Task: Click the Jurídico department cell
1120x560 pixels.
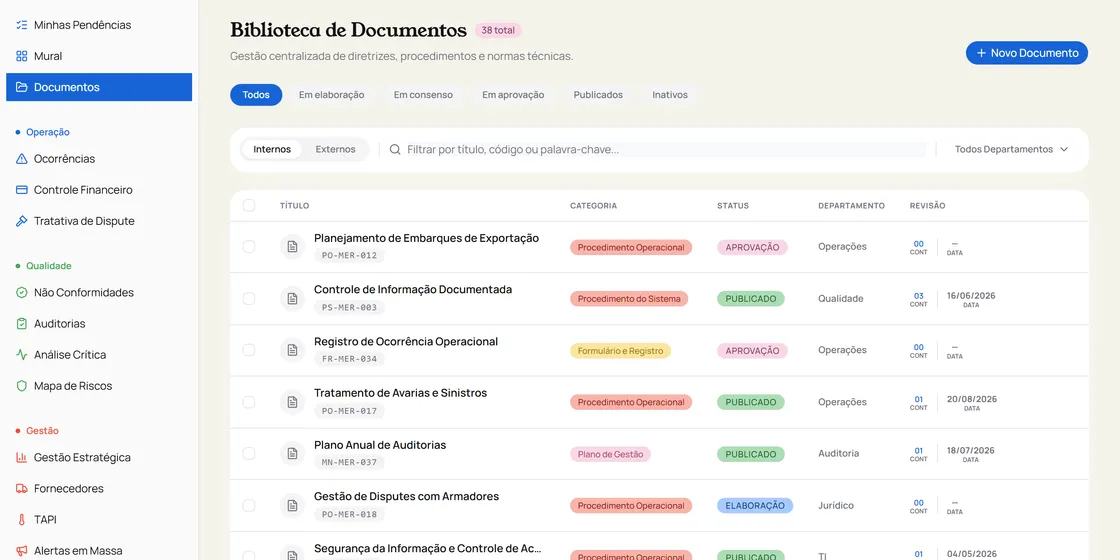Action: click(836, 506)
